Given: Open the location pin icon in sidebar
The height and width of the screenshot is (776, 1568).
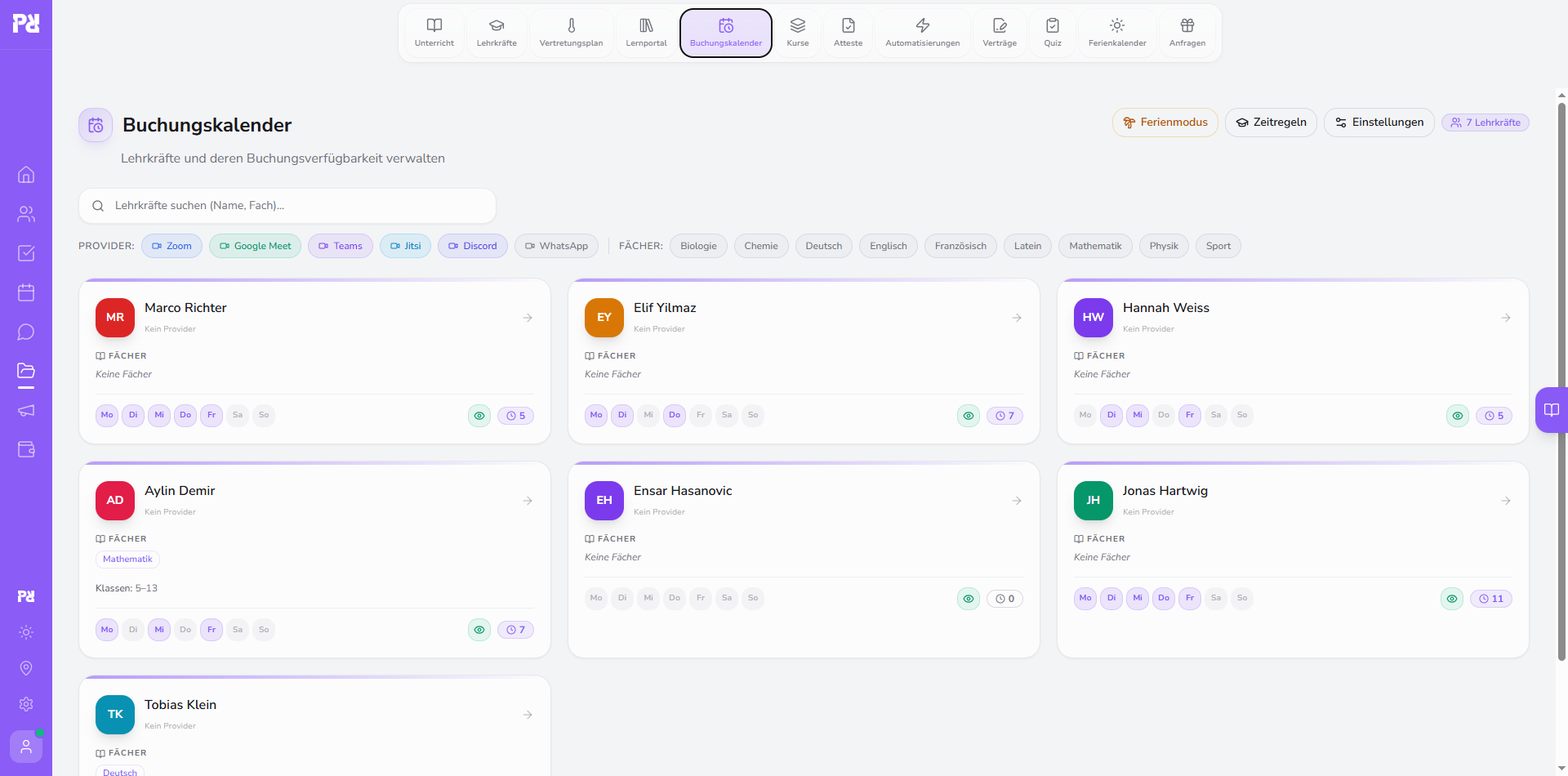Looking at the screenshot, I should coord(26,668).
